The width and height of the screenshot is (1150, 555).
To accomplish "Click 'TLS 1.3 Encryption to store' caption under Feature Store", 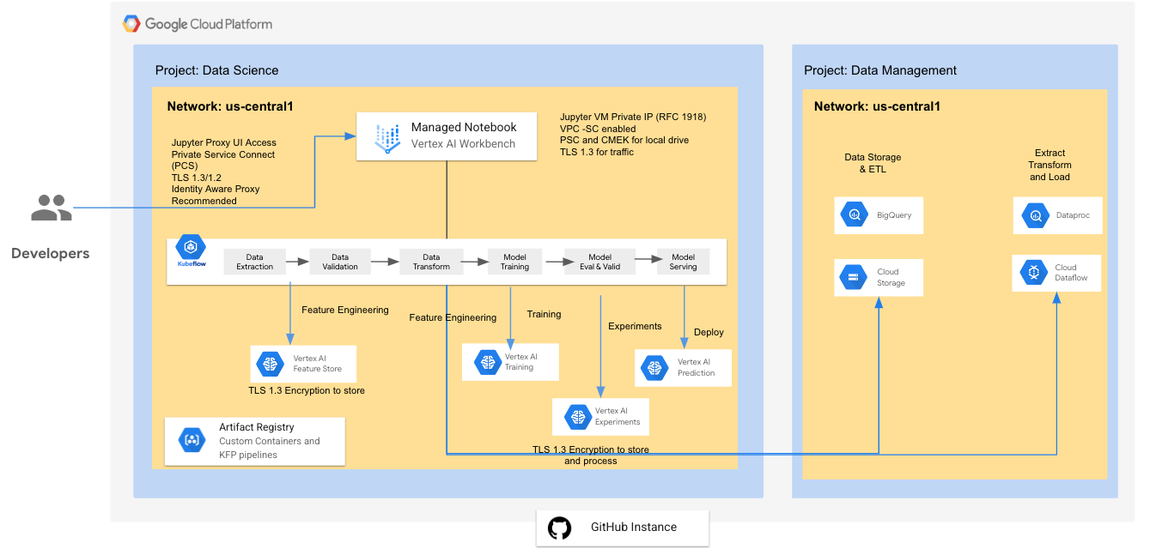I will (307, 391).
